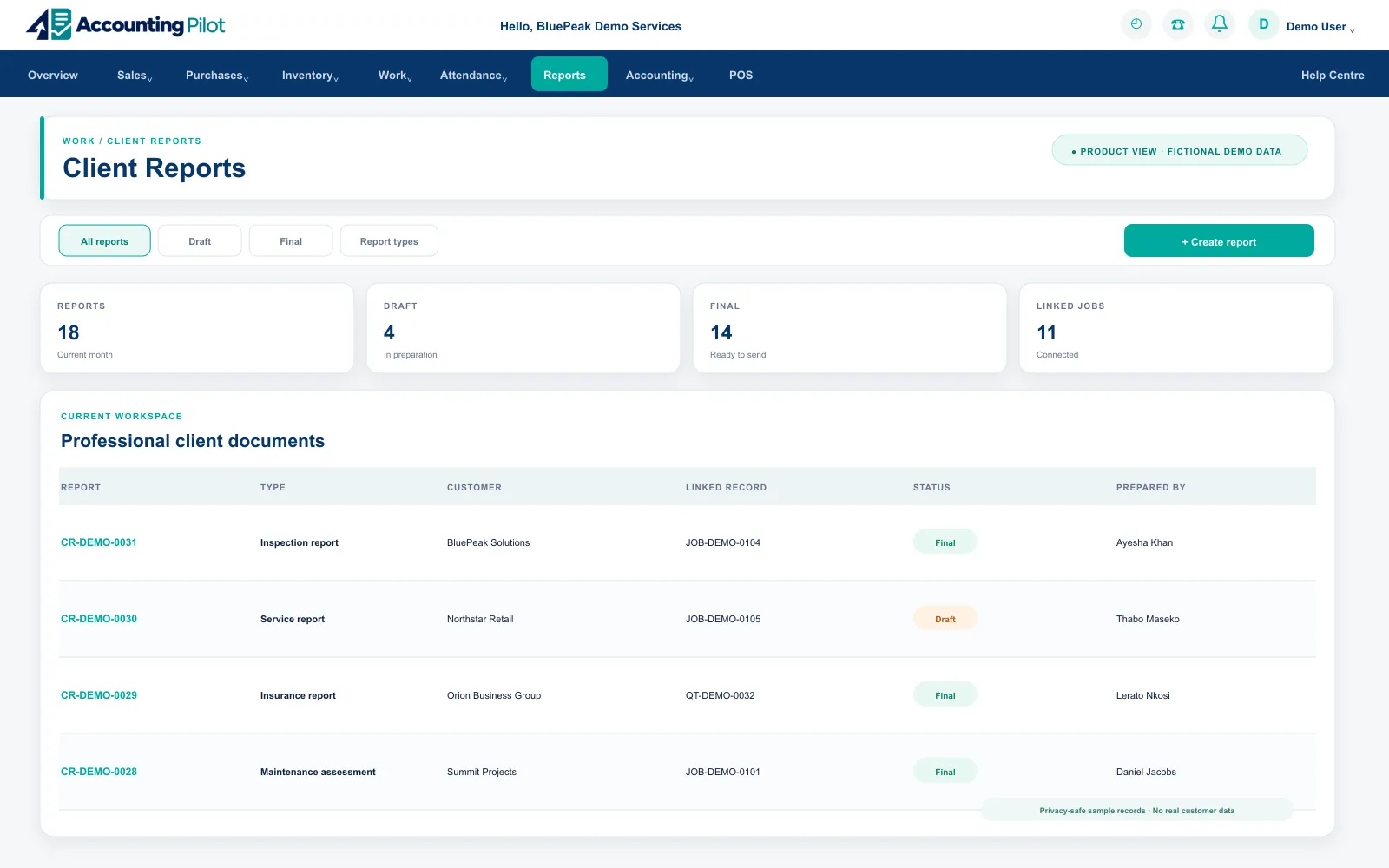This screenshot has height=868, width=1389.
Task: Filter reports by Final
Action: pyautogui.click(x=291, y=240)
